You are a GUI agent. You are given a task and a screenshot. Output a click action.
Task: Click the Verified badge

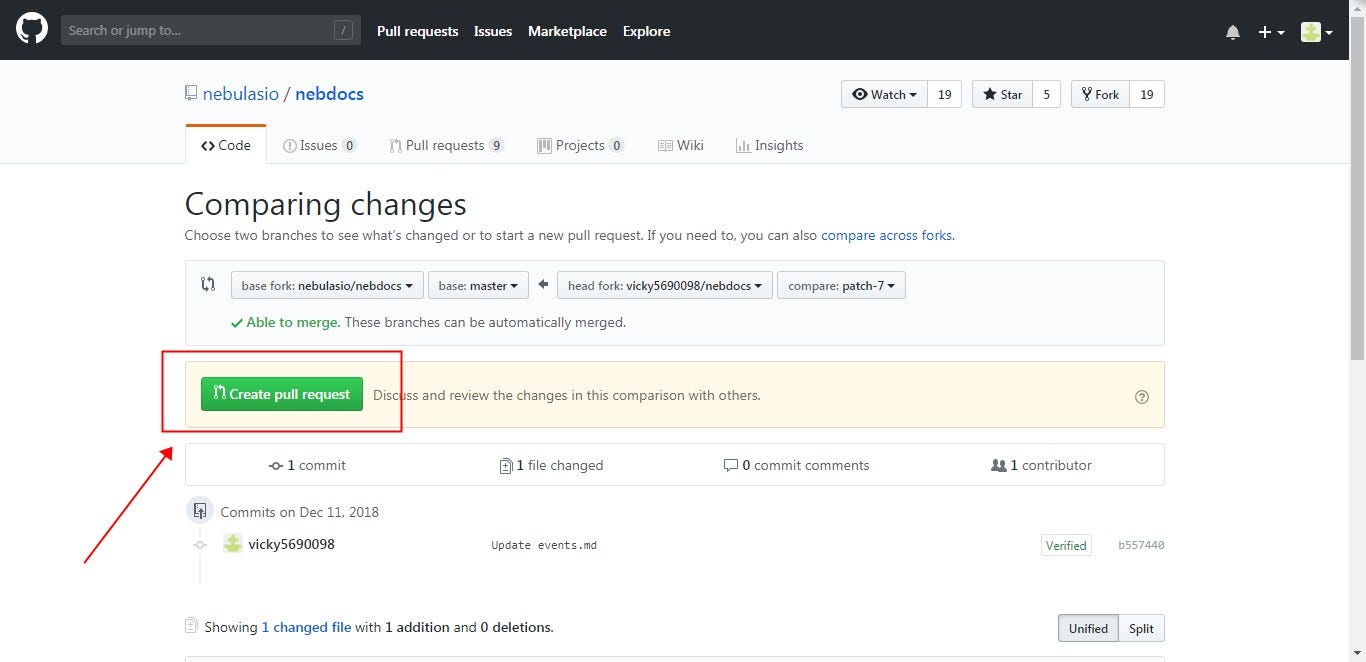coord(1066,545)
